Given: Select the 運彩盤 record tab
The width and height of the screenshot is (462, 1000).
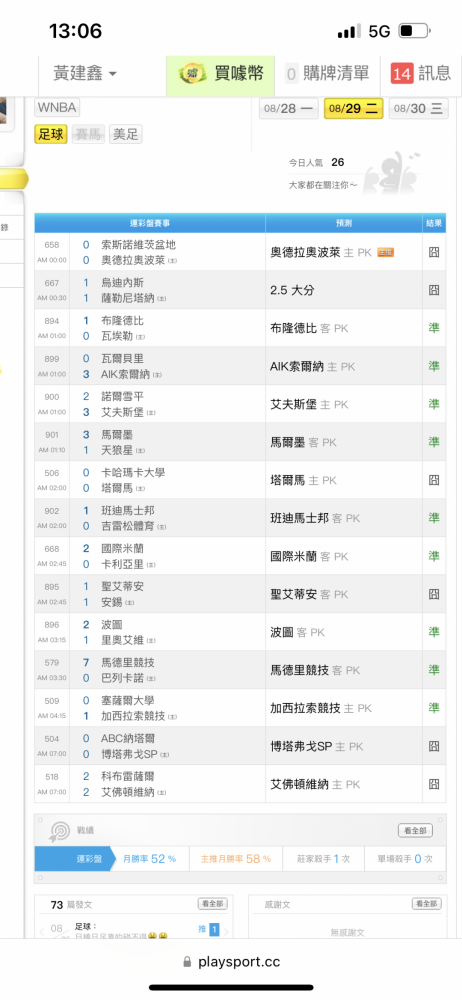Looking at the screenshot, I should (73, 858).
